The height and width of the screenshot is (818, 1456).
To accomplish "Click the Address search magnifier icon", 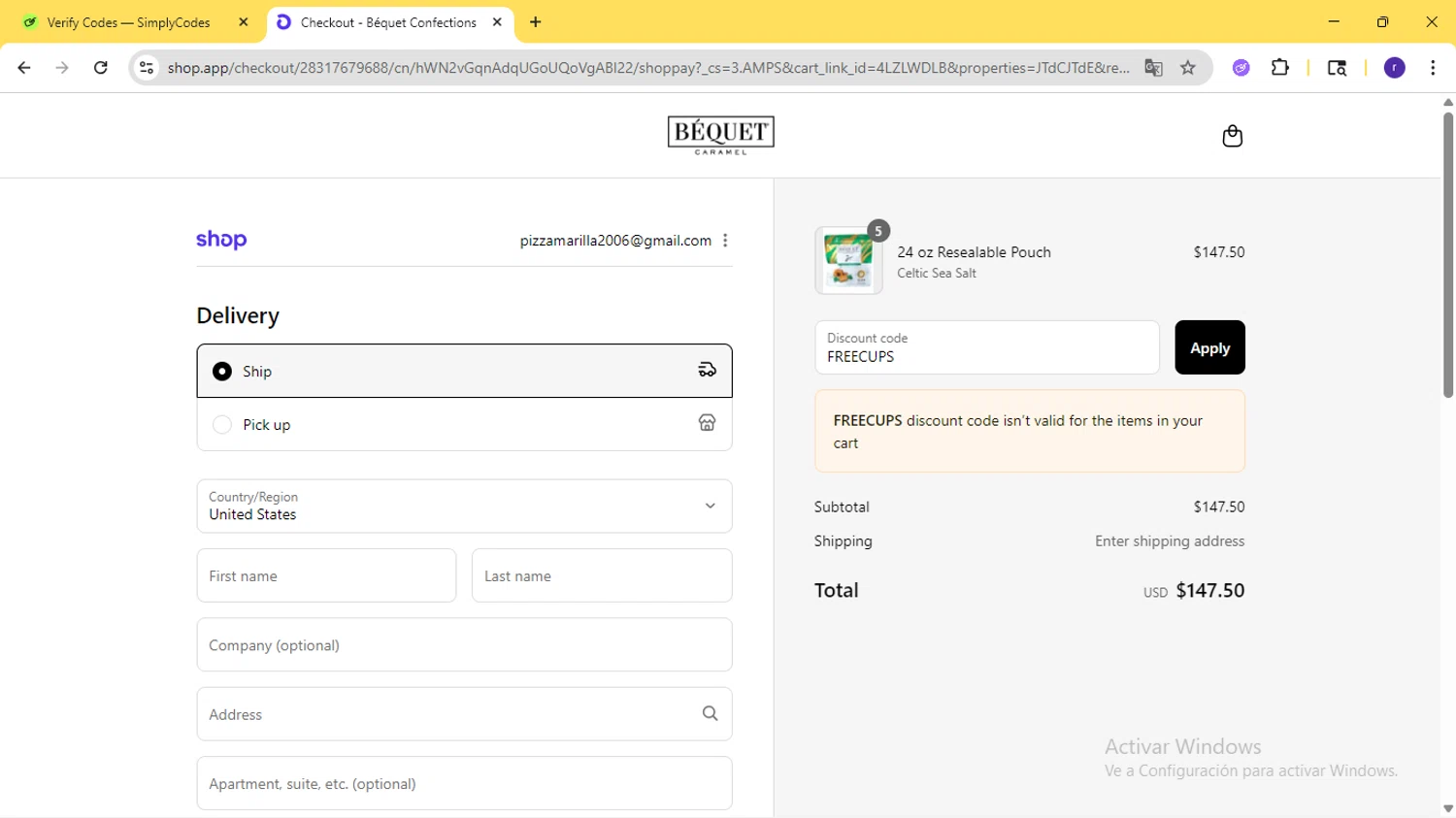I will coord(710,713).
